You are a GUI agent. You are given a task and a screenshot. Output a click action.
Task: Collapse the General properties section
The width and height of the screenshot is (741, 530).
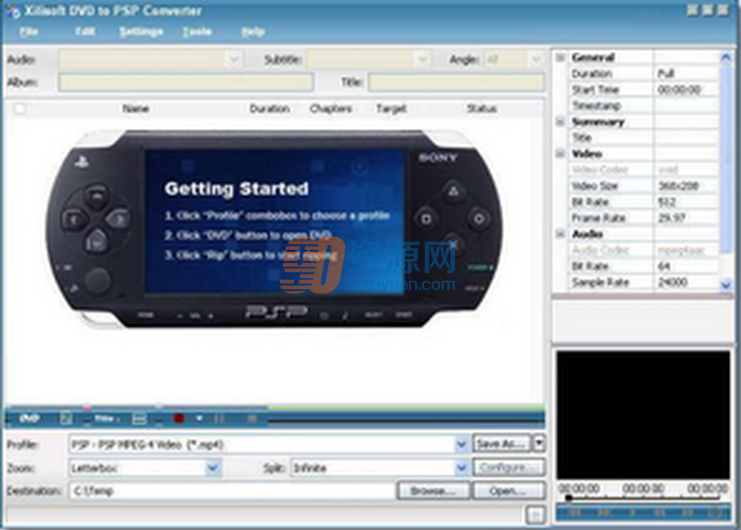tap(560, 58)
